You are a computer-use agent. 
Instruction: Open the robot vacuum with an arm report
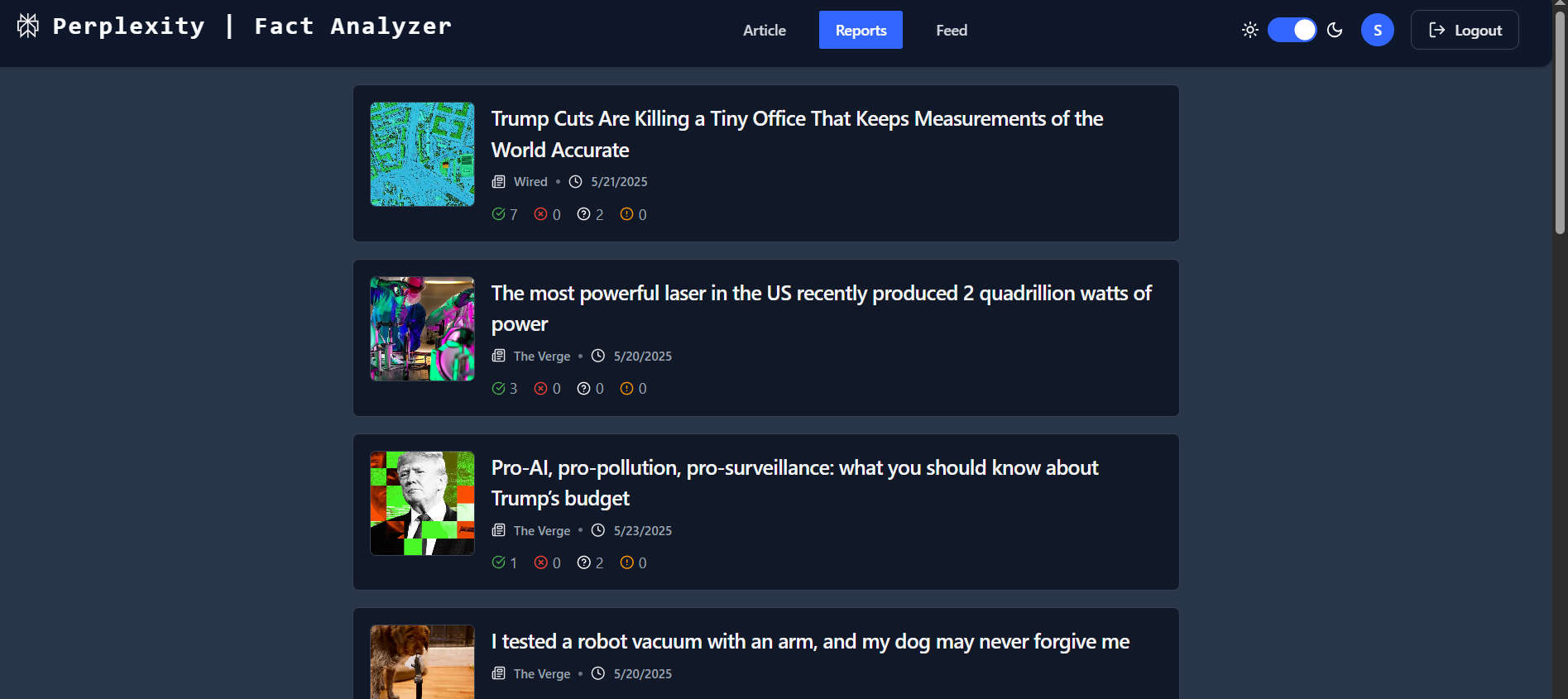pyautogui.click(x=810, y=641)
